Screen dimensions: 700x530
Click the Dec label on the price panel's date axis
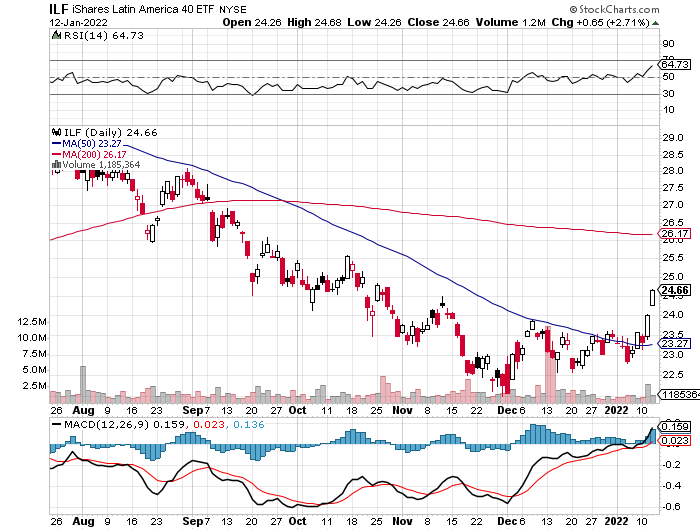point(507,410)
